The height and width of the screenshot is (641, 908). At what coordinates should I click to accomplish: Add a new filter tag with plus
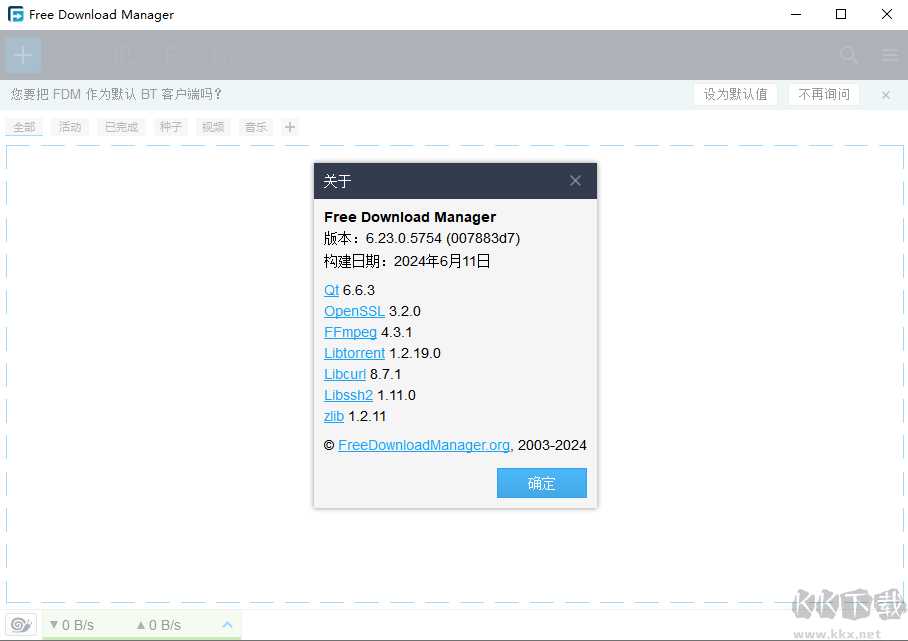click(290, 127)
